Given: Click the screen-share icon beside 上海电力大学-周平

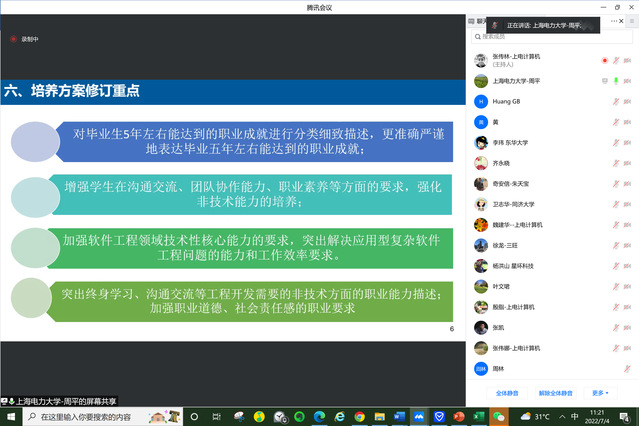Looking at the screenshot, I should [x=604, y=81].
